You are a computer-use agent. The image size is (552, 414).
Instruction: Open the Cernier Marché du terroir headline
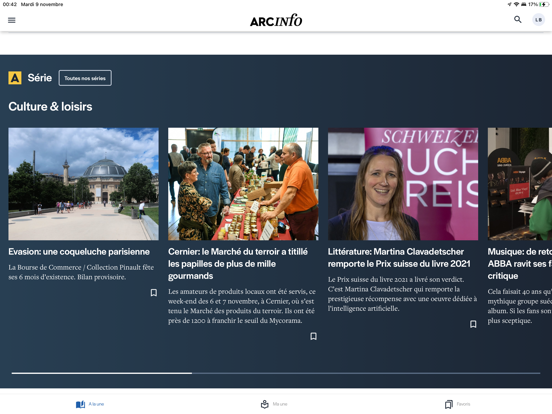pyautogui.click(x=238, y=264)
